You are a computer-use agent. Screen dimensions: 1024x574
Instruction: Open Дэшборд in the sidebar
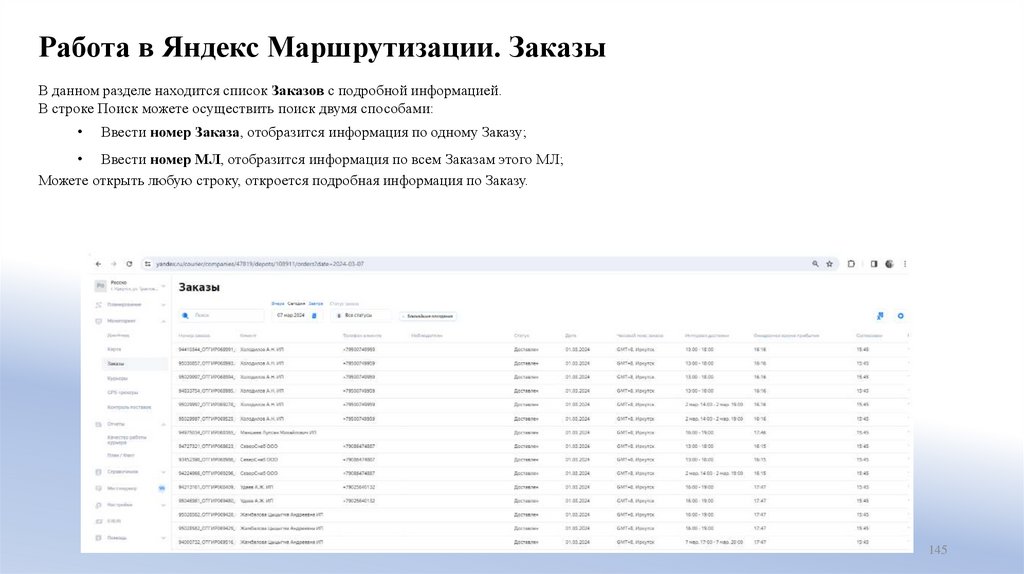(x=119, y=335)
